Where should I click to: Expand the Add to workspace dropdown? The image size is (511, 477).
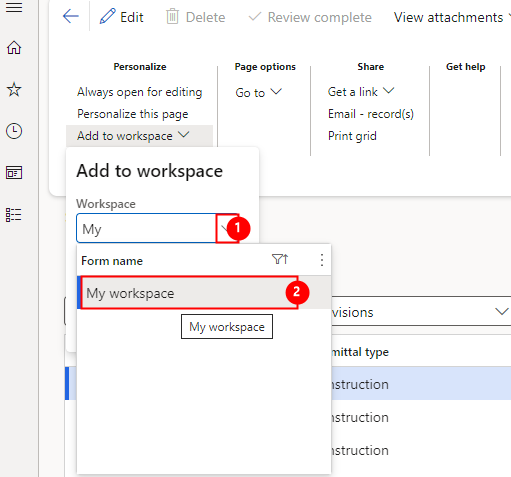click(x=133, y=136)
